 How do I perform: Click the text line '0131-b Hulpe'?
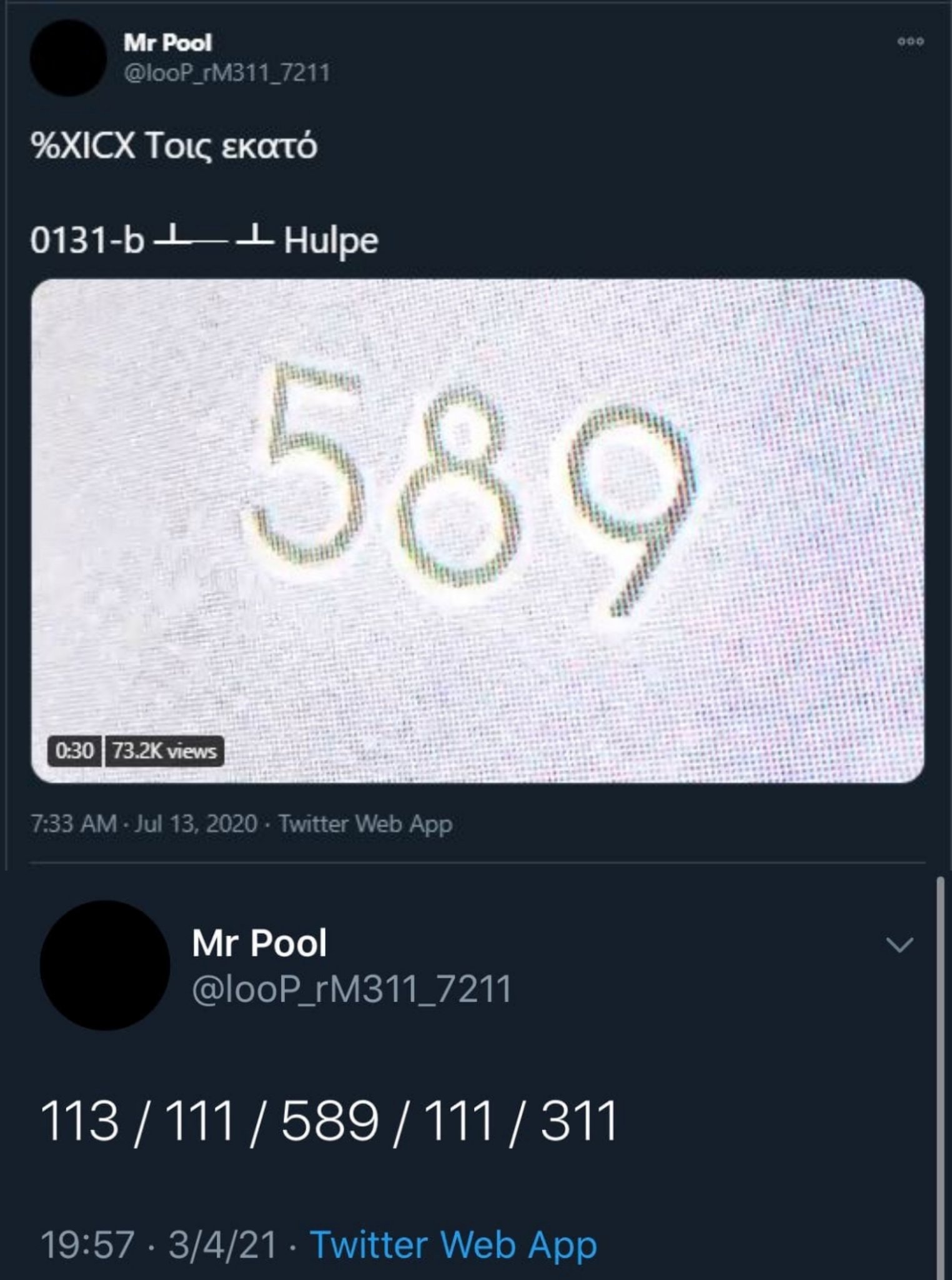[x=204, y=241]
